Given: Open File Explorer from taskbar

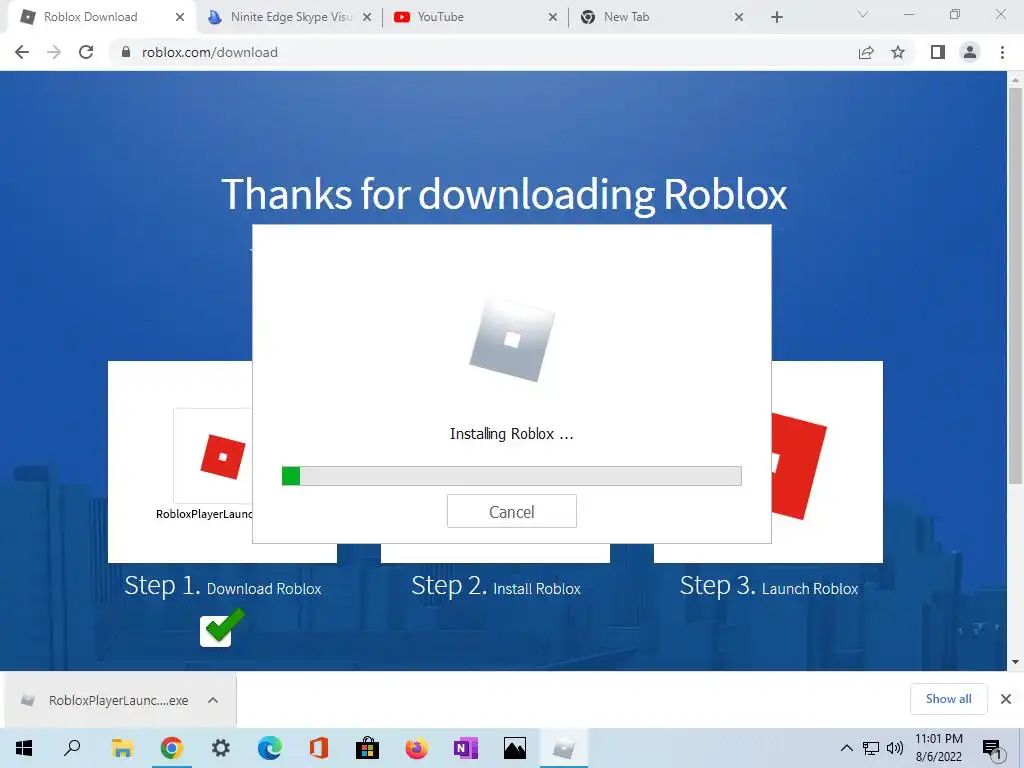Looking at the screenshot, I should pyautogui.click(x=122, y=748).
